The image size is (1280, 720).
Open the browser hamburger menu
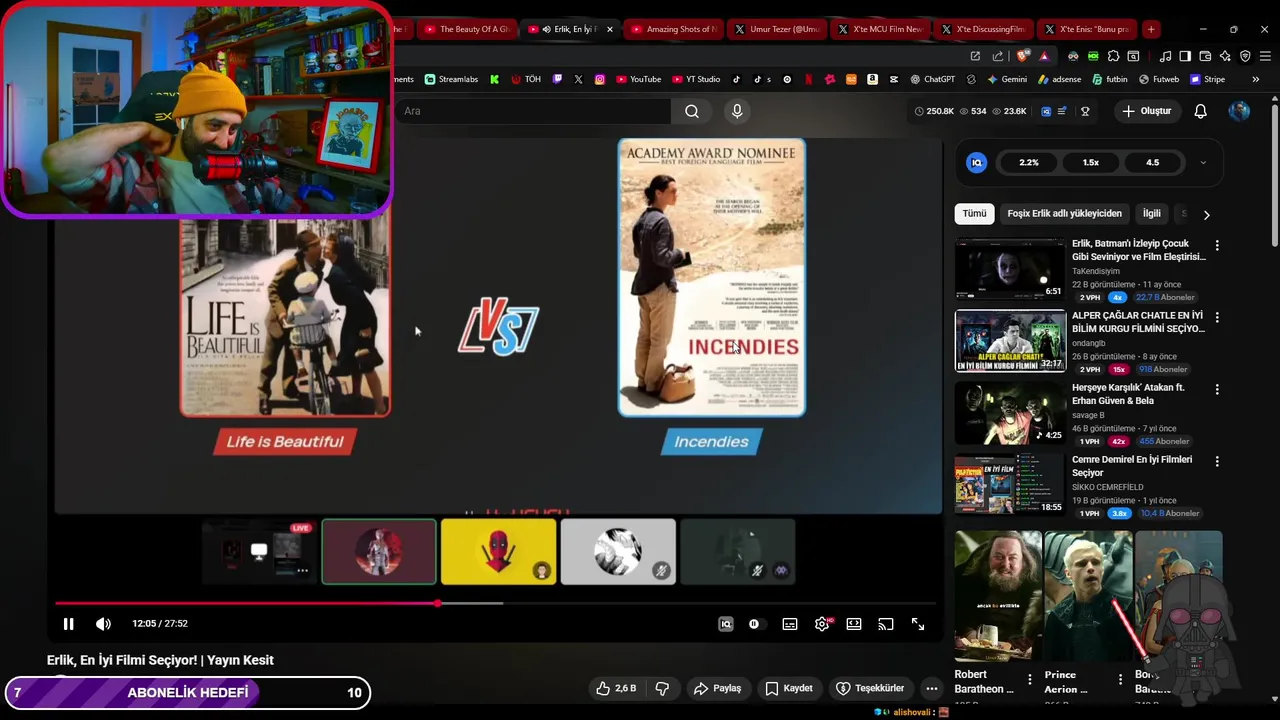pos(1265,56)
